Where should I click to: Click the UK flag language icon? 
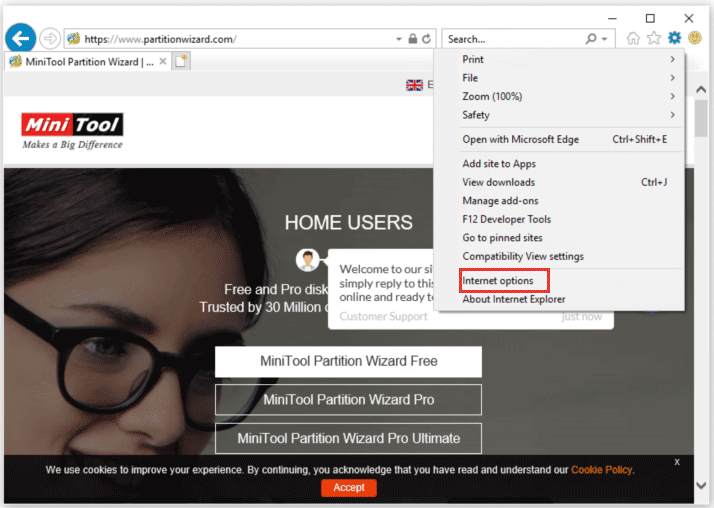coord(414,85)
